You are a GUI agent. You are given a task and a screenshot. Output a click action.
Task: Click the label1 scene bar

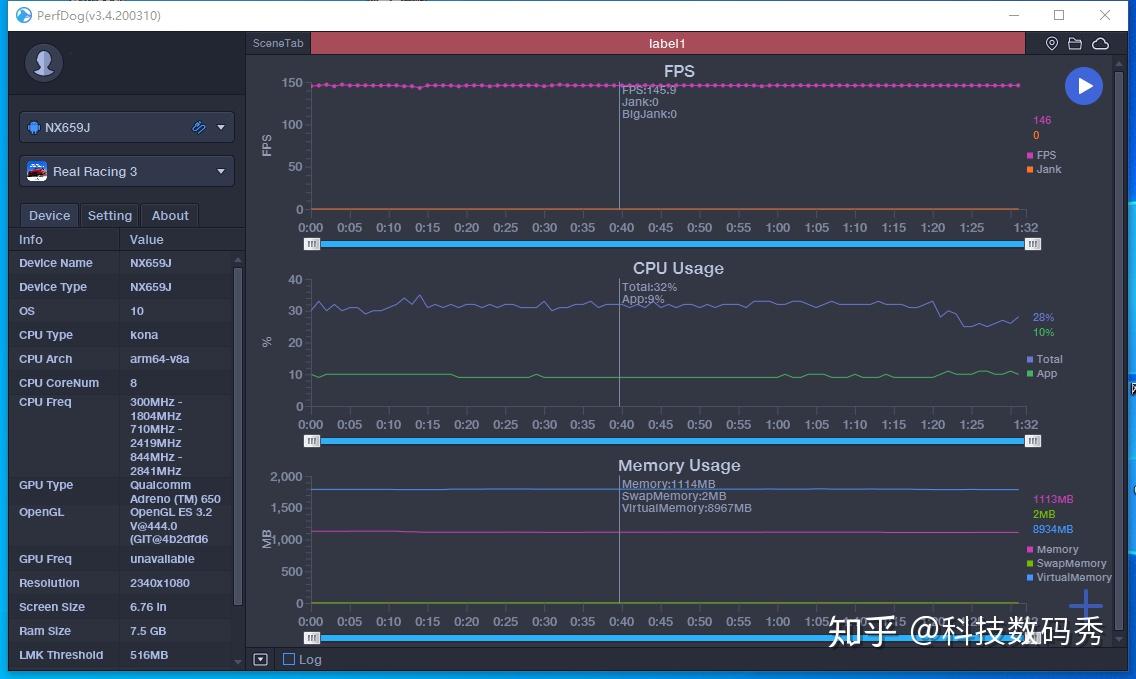coord(667,43)
